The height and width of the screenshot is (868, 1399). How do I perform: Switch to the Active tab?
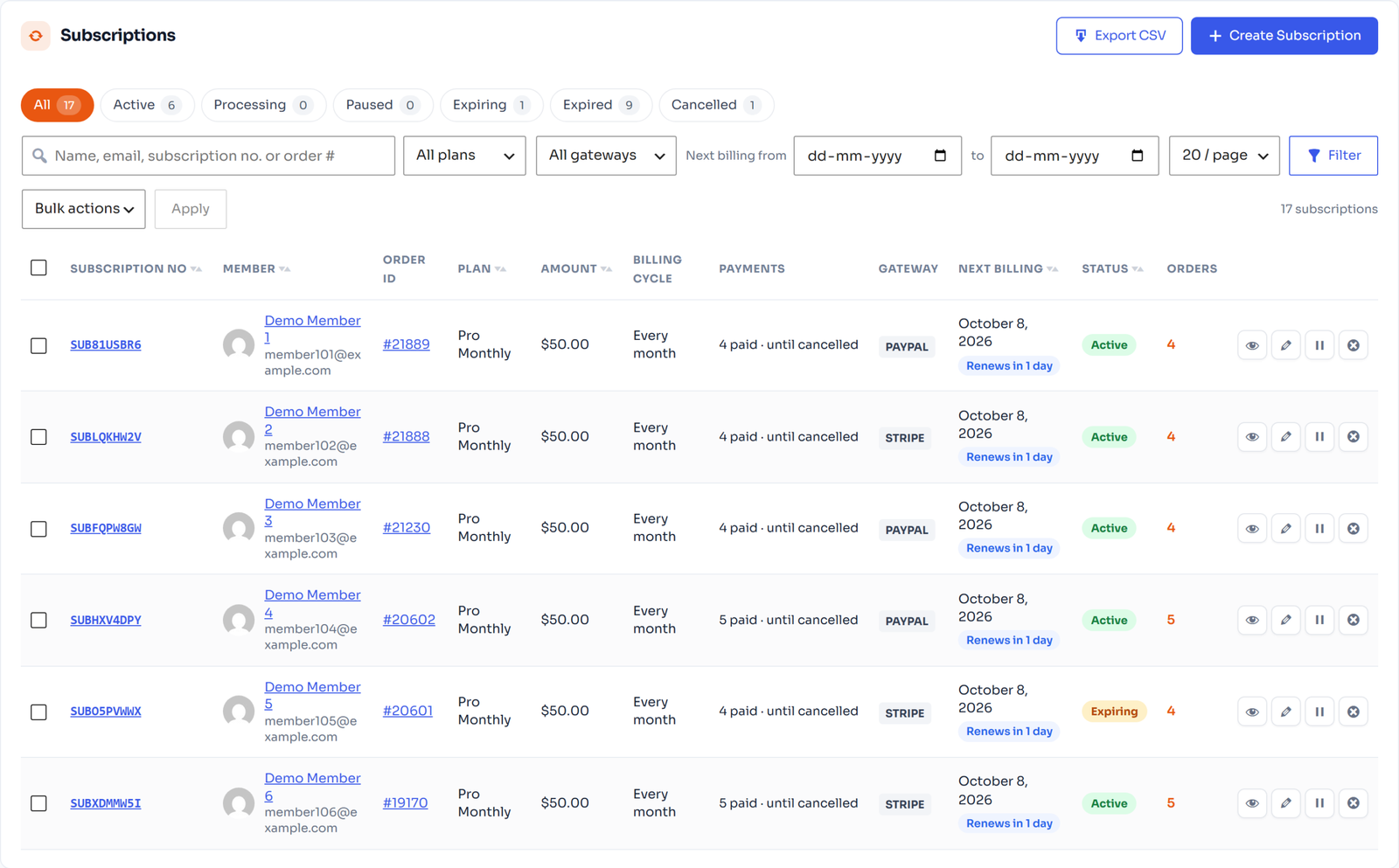tap(147, 105)
